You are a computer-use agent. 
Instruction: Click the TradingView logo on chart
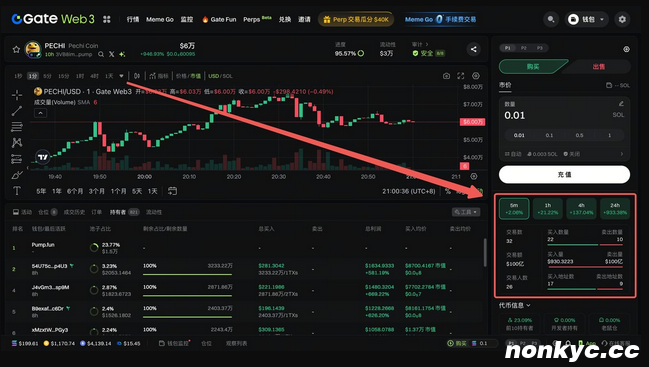click(x=43, y=157)
